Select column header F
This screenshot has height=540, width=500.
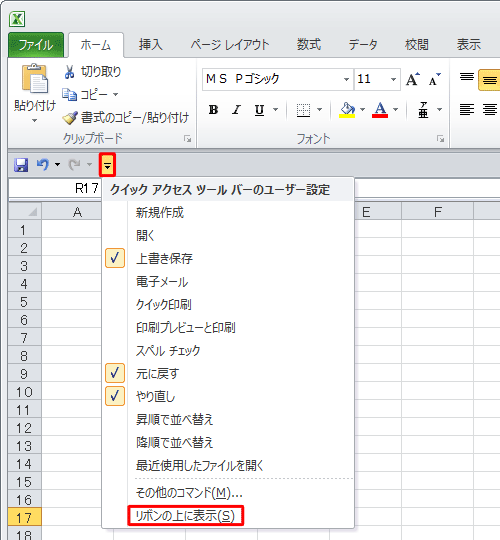click(x=437, y=211)
